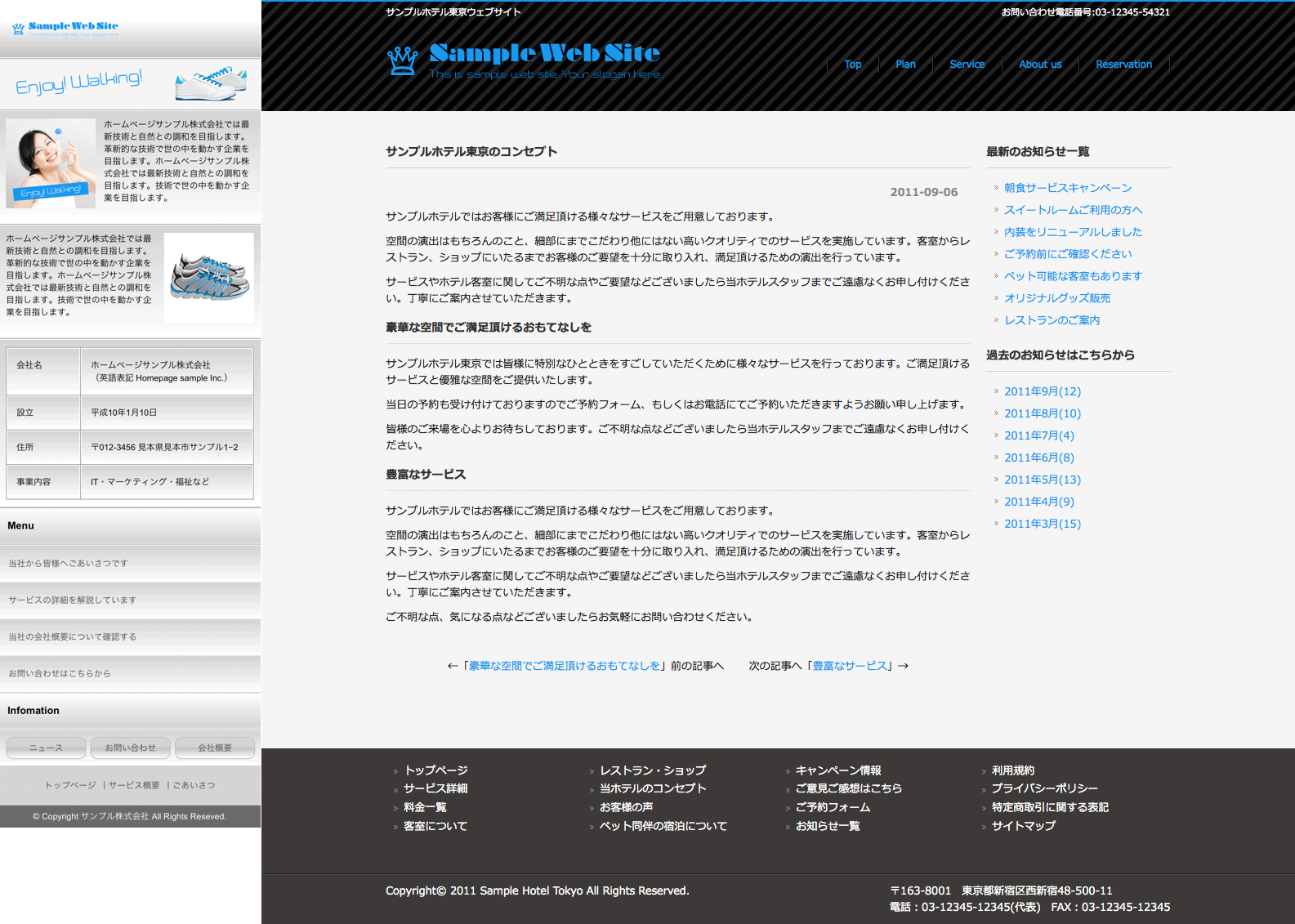View the 2011年9月(12) archive
Viewport: 1295px width, 924px height.
1042,391
